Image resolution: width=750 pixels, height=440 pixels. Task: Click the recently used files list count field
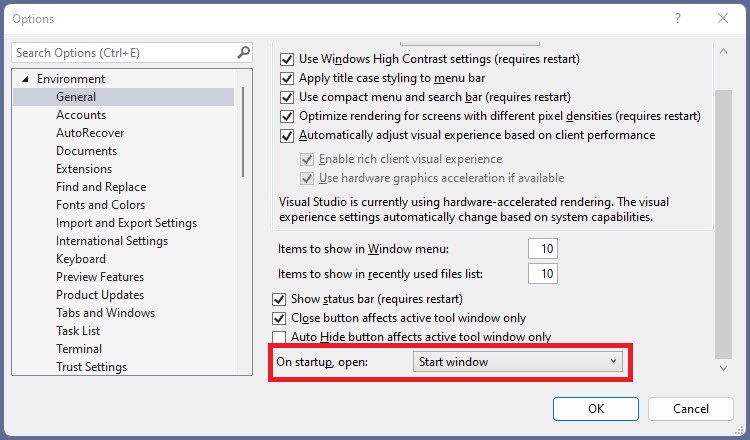(x=542, y=273)
